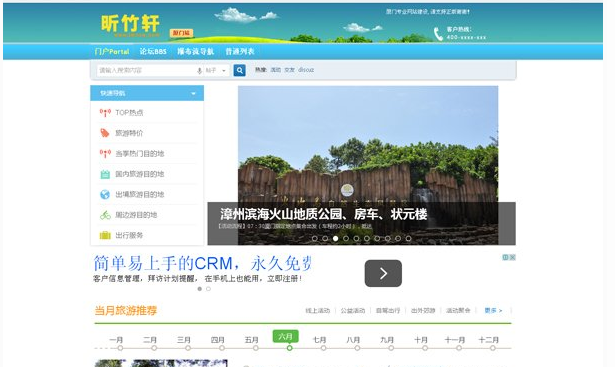Open the 论坛BBS nav tab
Image resolution: width=615 pixels, height=367 pixels.
click(x=153, y=51)
